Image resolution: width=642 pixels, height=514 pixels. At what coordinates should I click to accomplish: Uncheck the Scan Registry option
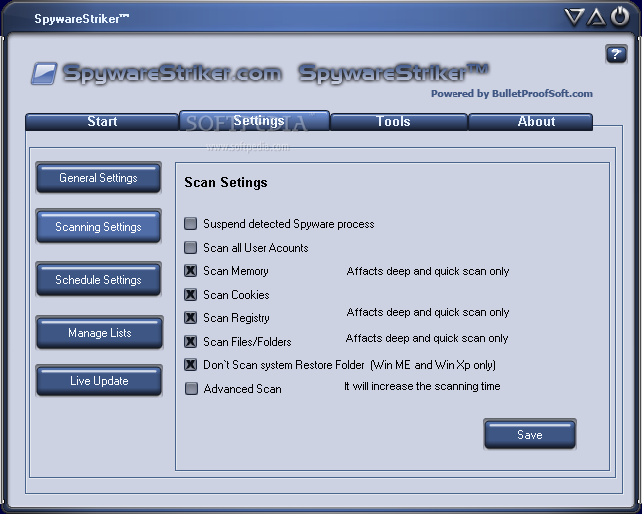tap(190, 318)
